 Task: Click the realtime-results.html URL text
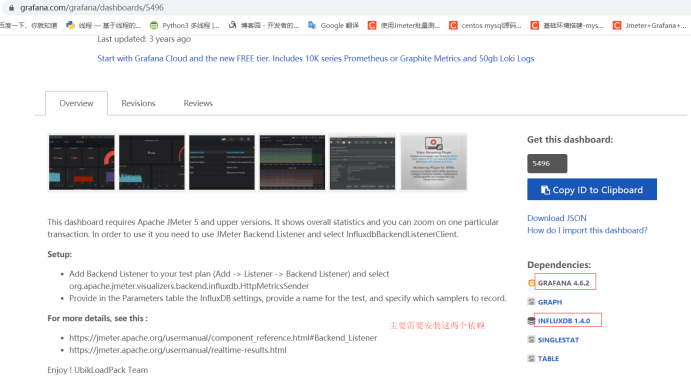click(178, 350)
